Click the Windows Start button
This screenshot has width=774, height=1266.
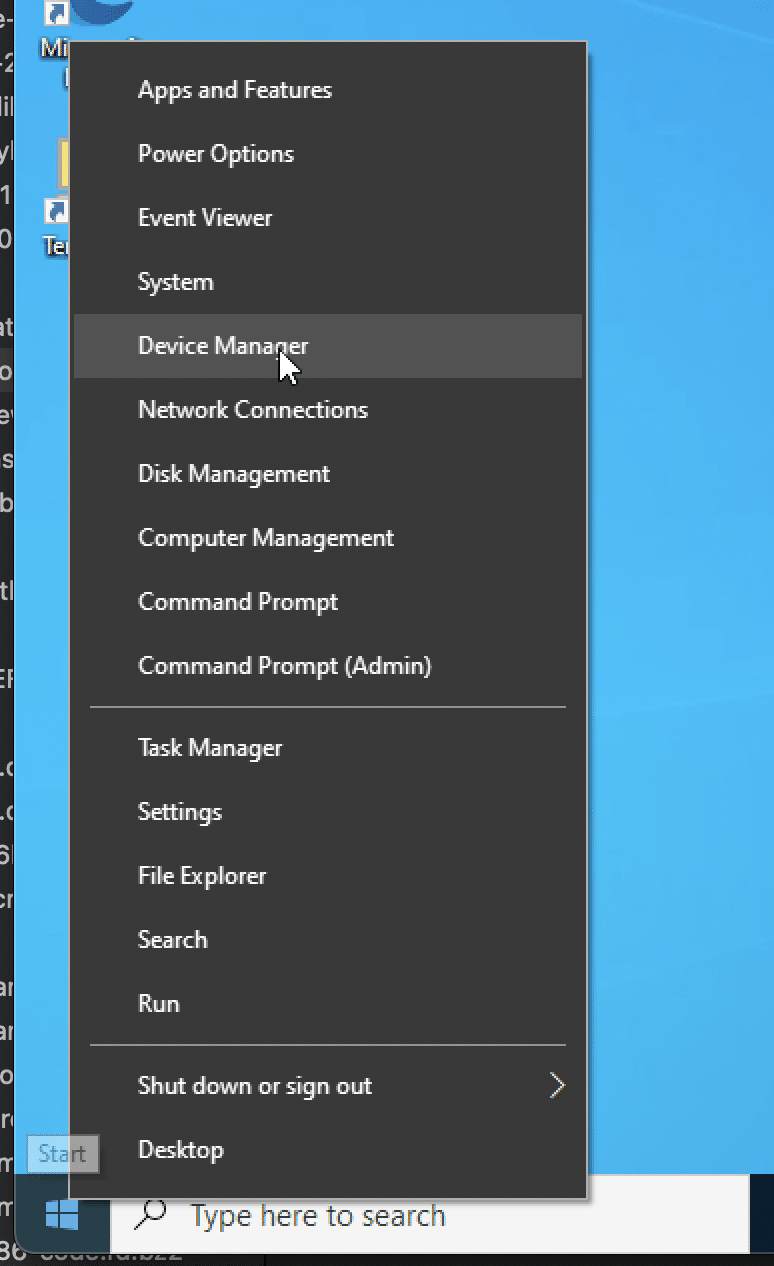pos(62,1215)
